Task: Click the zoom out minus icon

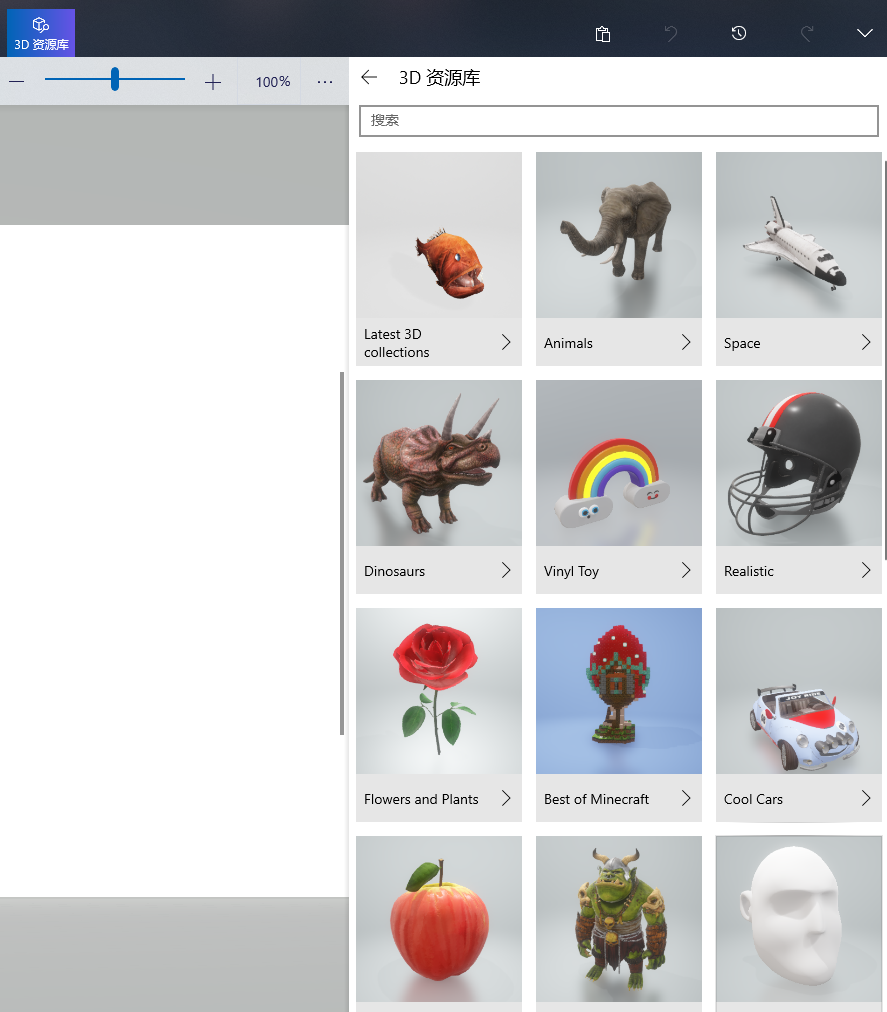Action: coord(17,81)
